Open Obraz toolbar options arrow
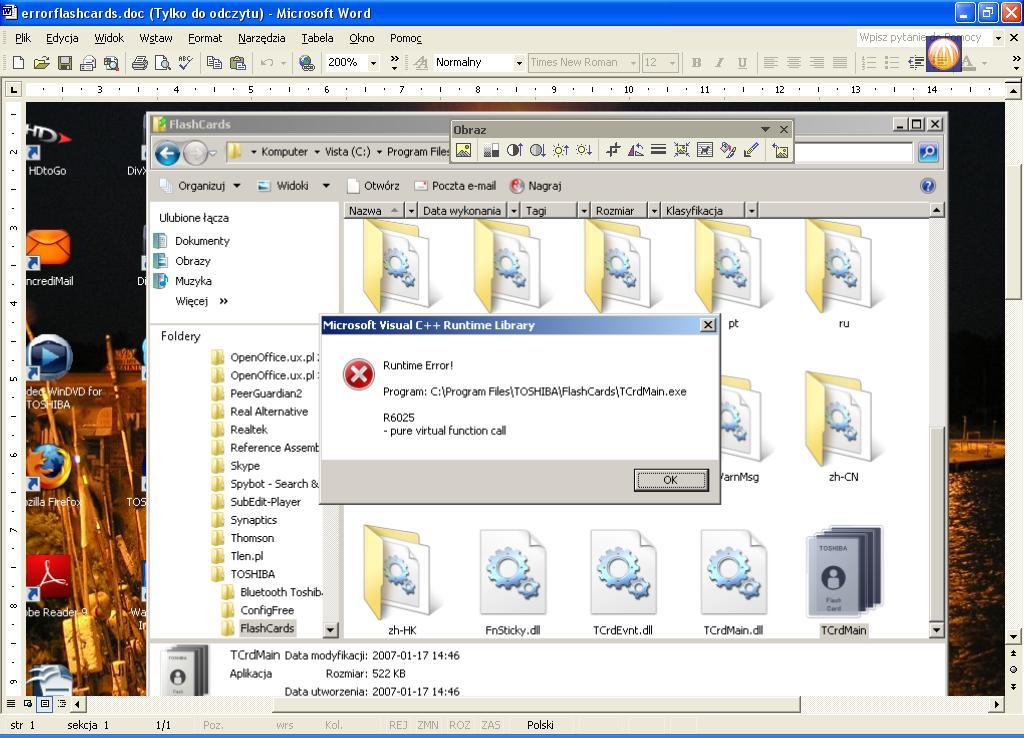This screenshot has height=738, width=1024. pos(765,129)
